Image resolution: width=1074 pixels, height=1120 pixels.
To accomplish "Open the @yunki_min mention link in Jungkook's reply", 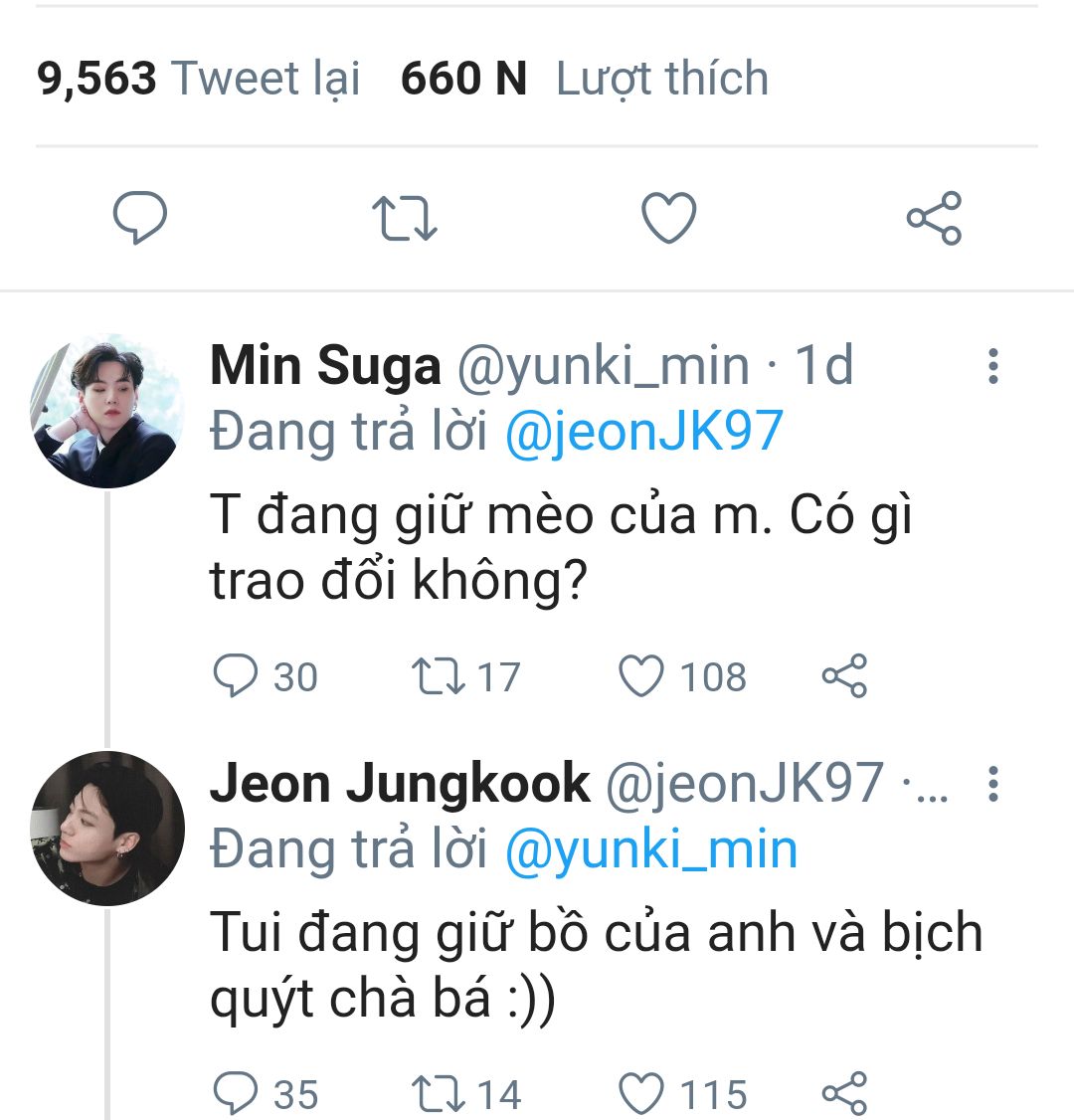I will [651, 849].
